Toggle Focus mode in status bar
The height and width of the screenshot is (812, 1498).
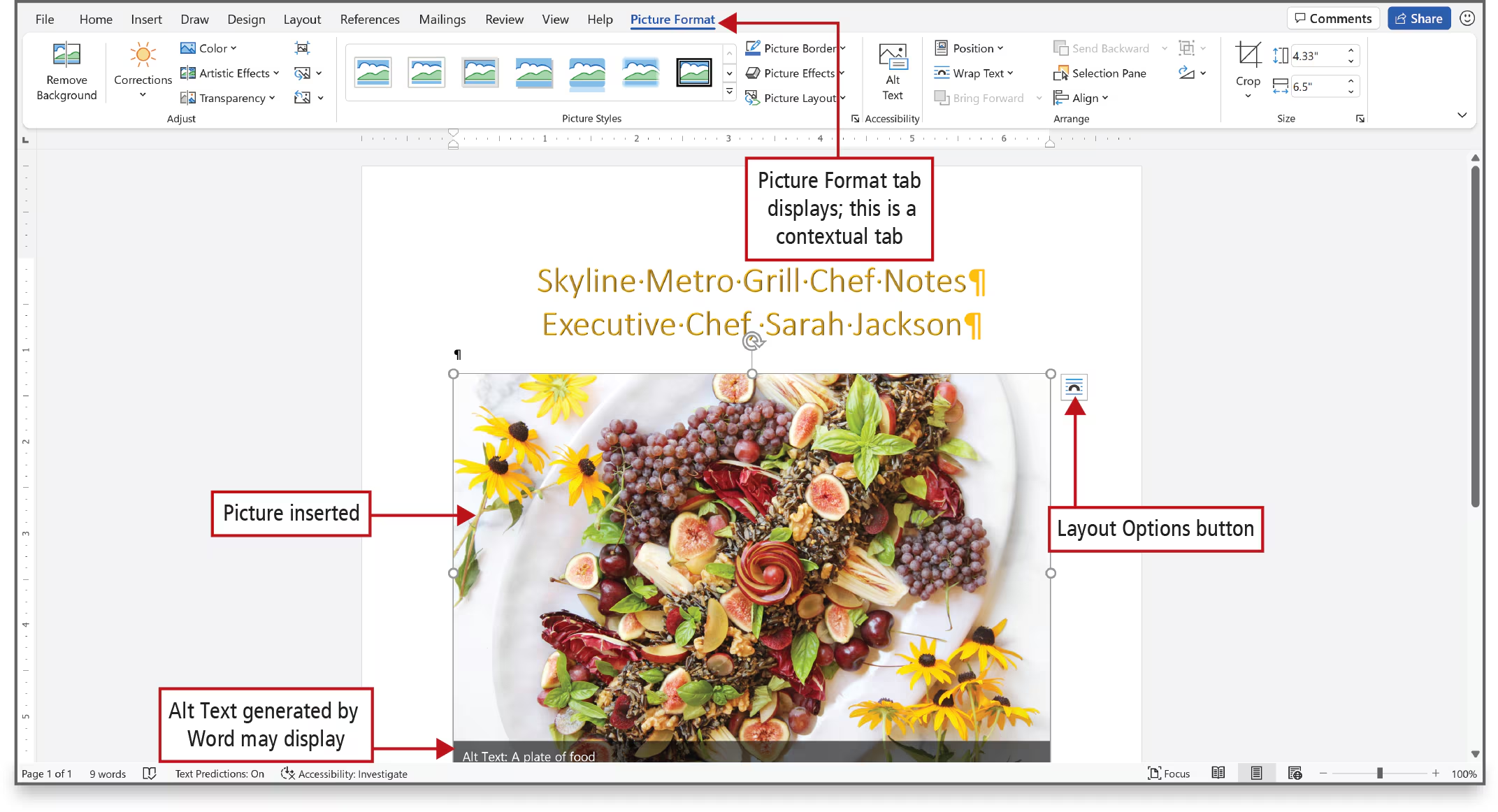(x=1169, y=774)
